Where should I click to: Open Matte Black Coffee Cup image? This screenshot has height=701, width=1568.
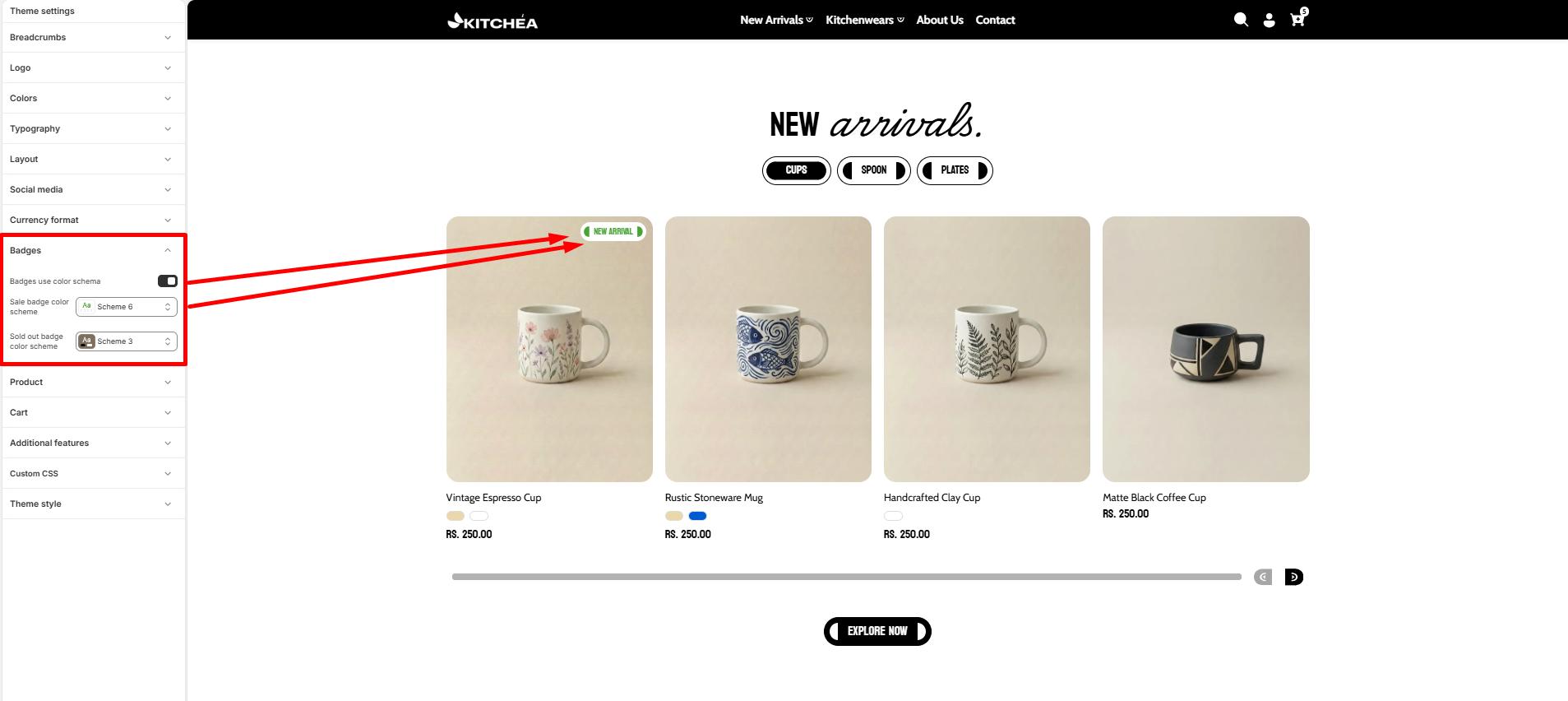[x=1205, y=349]
